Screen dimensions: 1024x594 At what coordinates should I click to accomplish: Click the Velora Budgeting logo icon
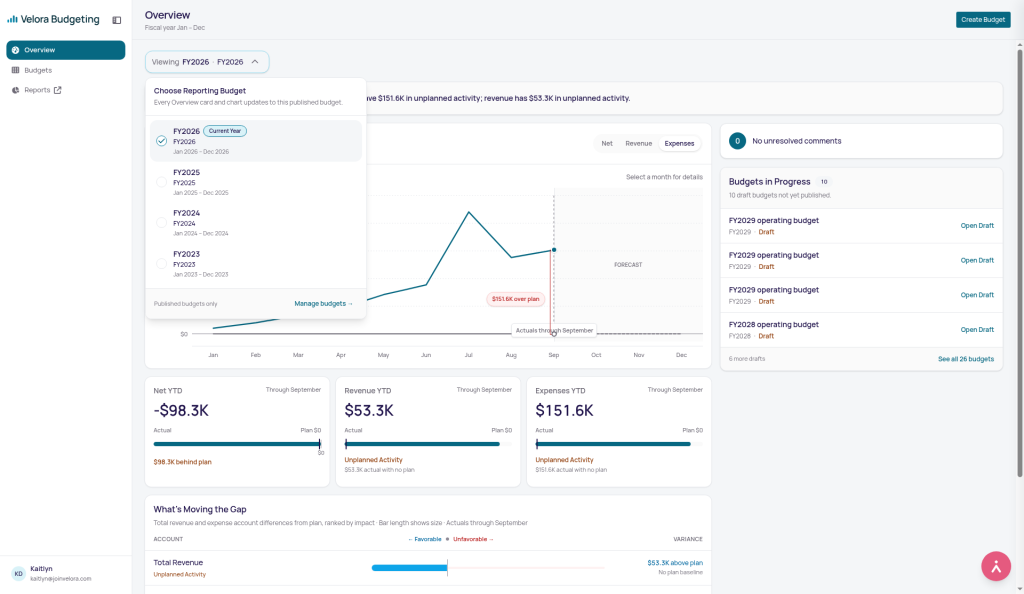click(12, 20)
